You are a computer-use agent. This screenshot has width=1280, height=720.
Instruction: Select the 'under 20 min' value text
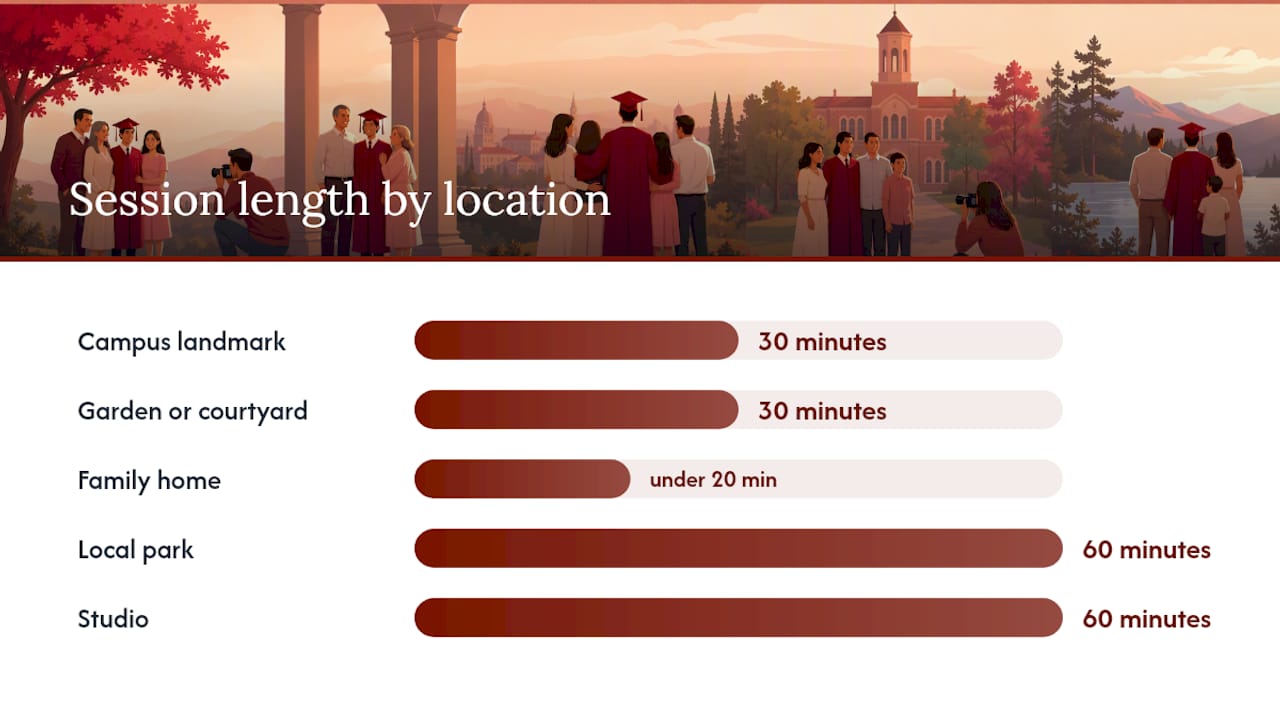coord(713,480)
